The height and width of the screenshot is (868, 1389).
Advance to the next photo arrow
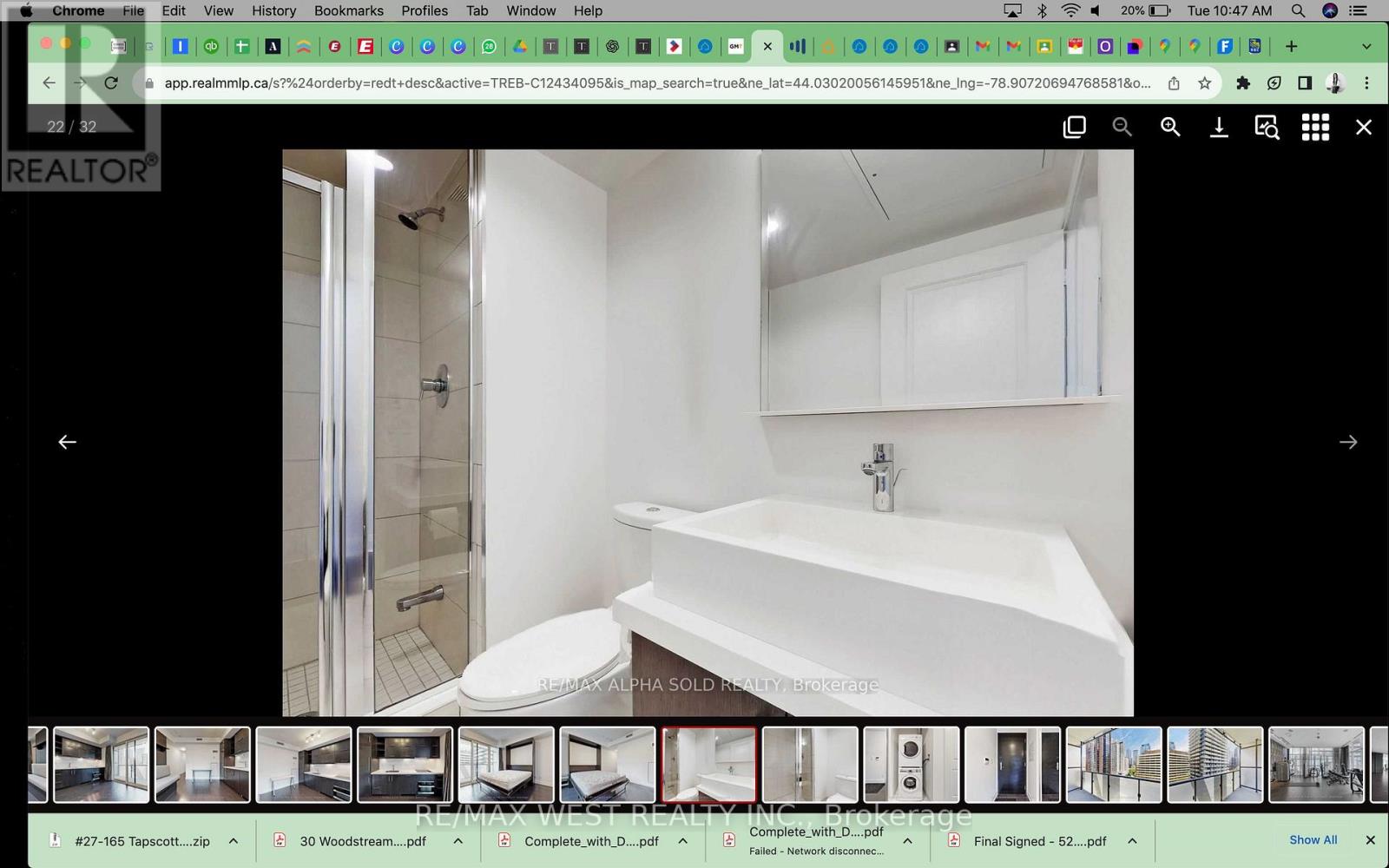point(1347,442)
